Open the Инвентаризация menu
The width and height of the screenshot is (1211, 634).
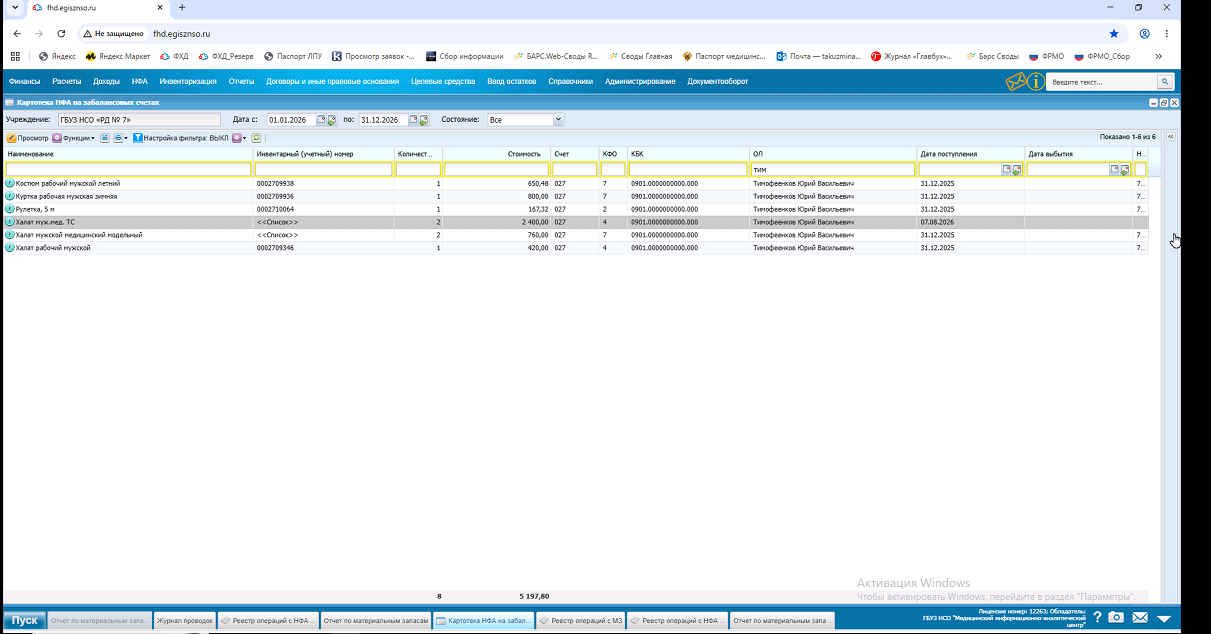pyautogui.click(x=187, y=82)
